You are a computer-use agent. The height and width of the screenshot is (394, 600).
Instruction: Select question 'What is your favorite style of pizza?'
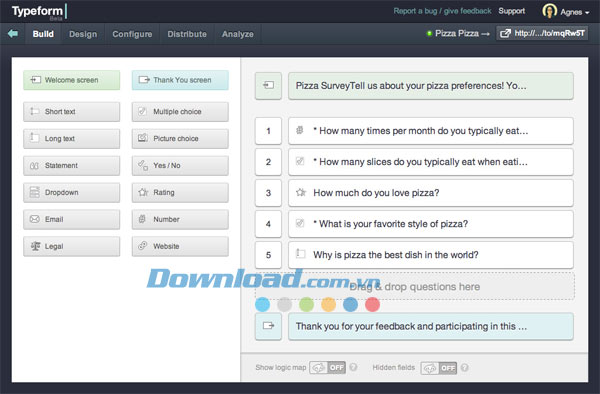pos(431,224)
